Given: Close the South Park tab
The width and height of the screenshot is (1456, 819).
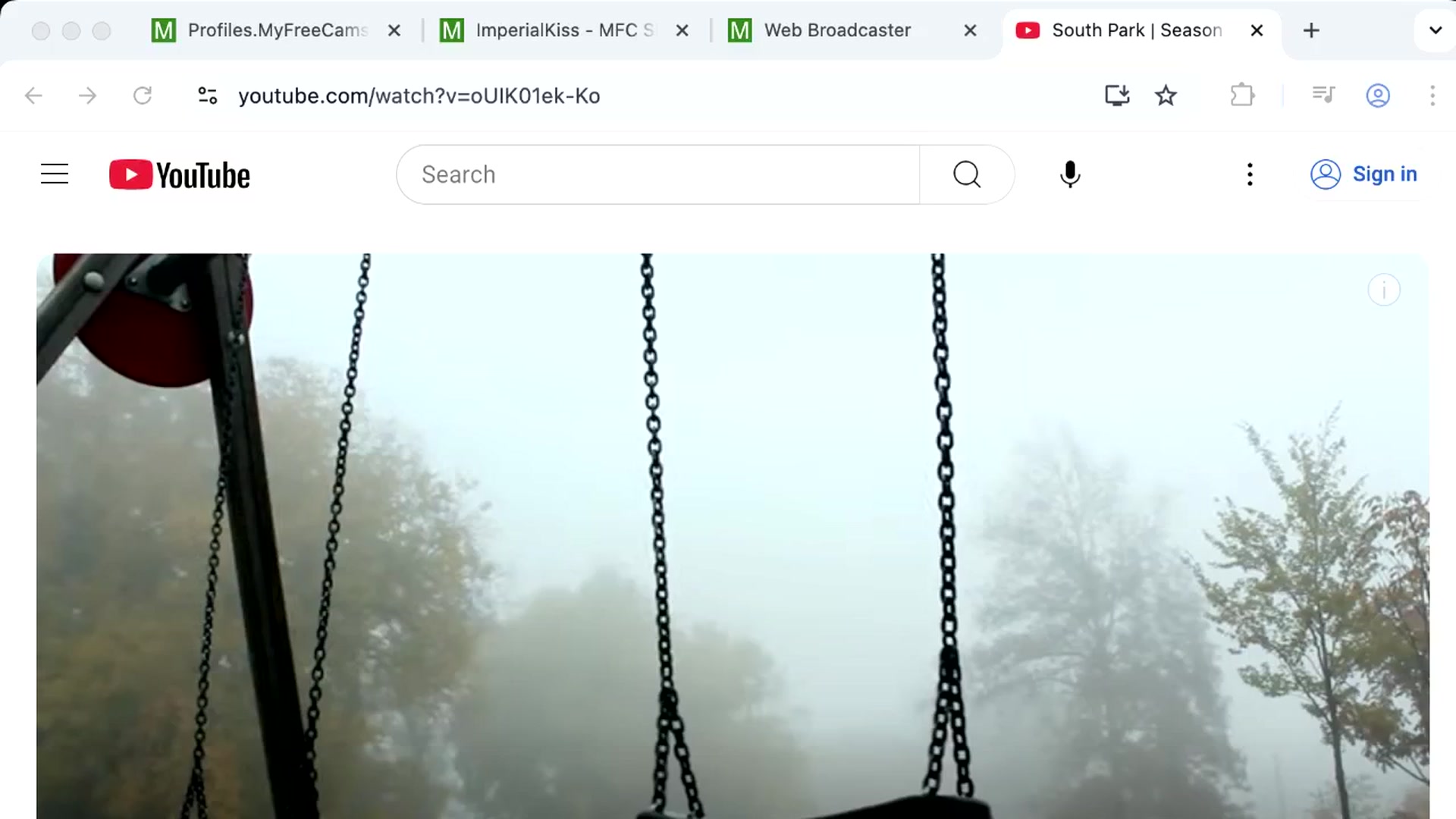Looking at the screenshot, I should click(x=1257, y=30).
